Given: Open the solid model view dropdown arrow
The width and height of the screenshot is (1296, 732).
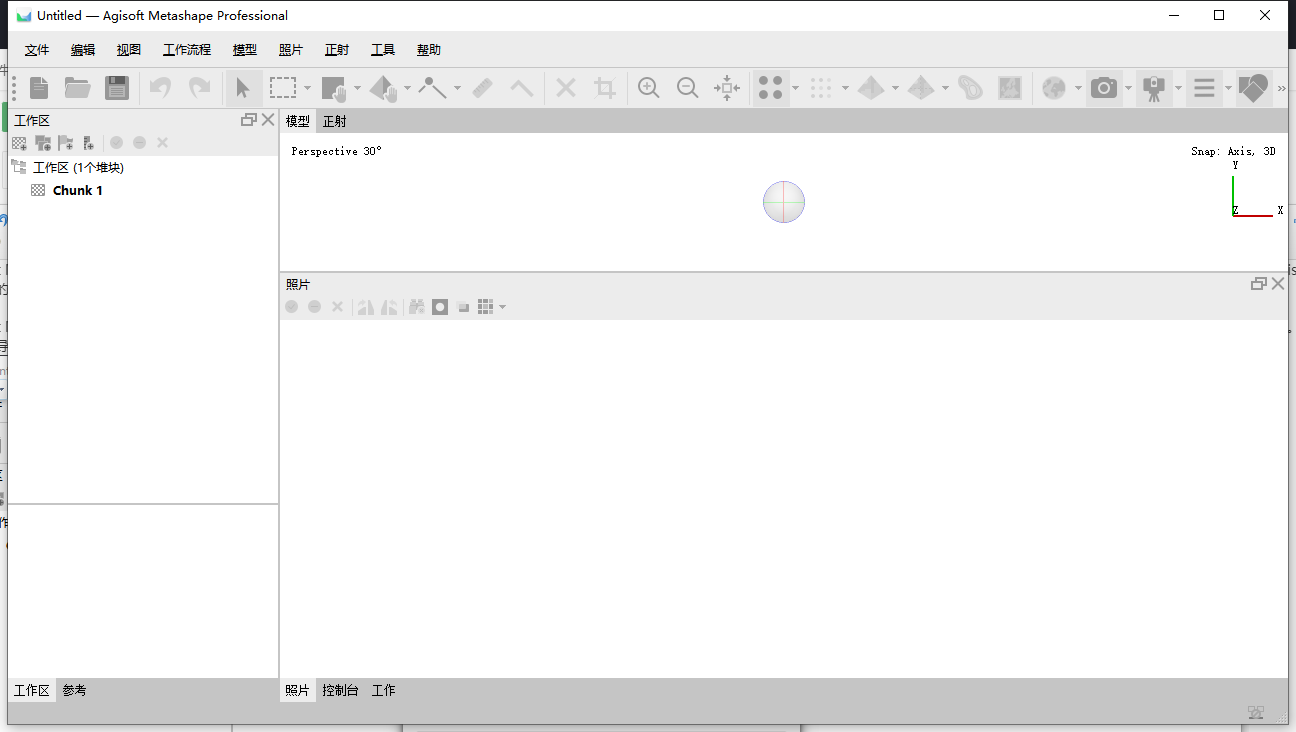Looking at the screenshot, I should tap(895, 88).
